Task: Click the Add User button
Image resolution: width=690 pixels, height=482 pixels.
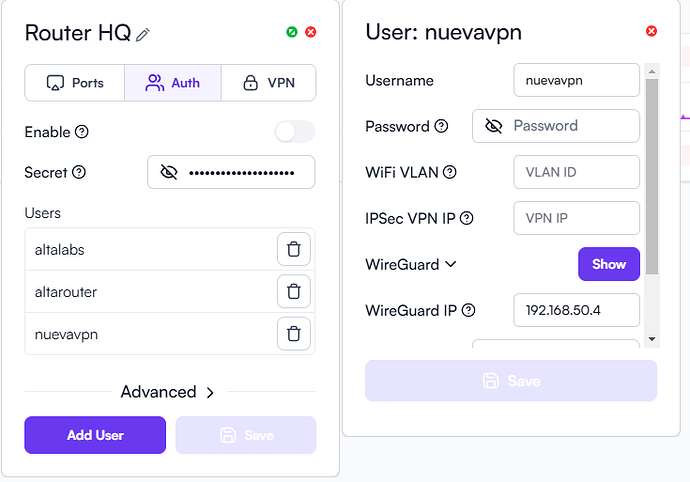Action: [x=95, y=435]
